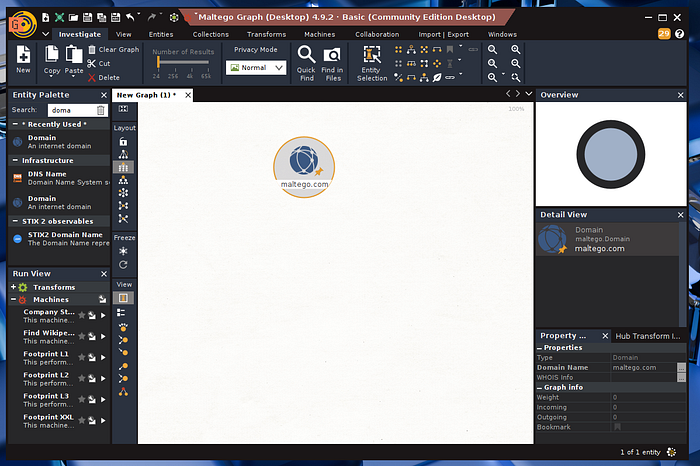Toggle favorite star for Footprint XXL

tap(82, 420)
